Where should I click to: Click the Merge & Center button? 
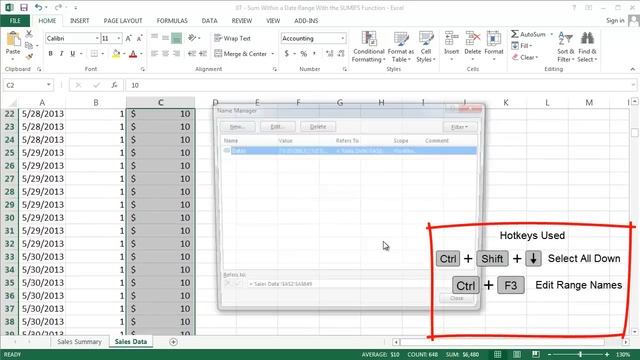[241, 53]
